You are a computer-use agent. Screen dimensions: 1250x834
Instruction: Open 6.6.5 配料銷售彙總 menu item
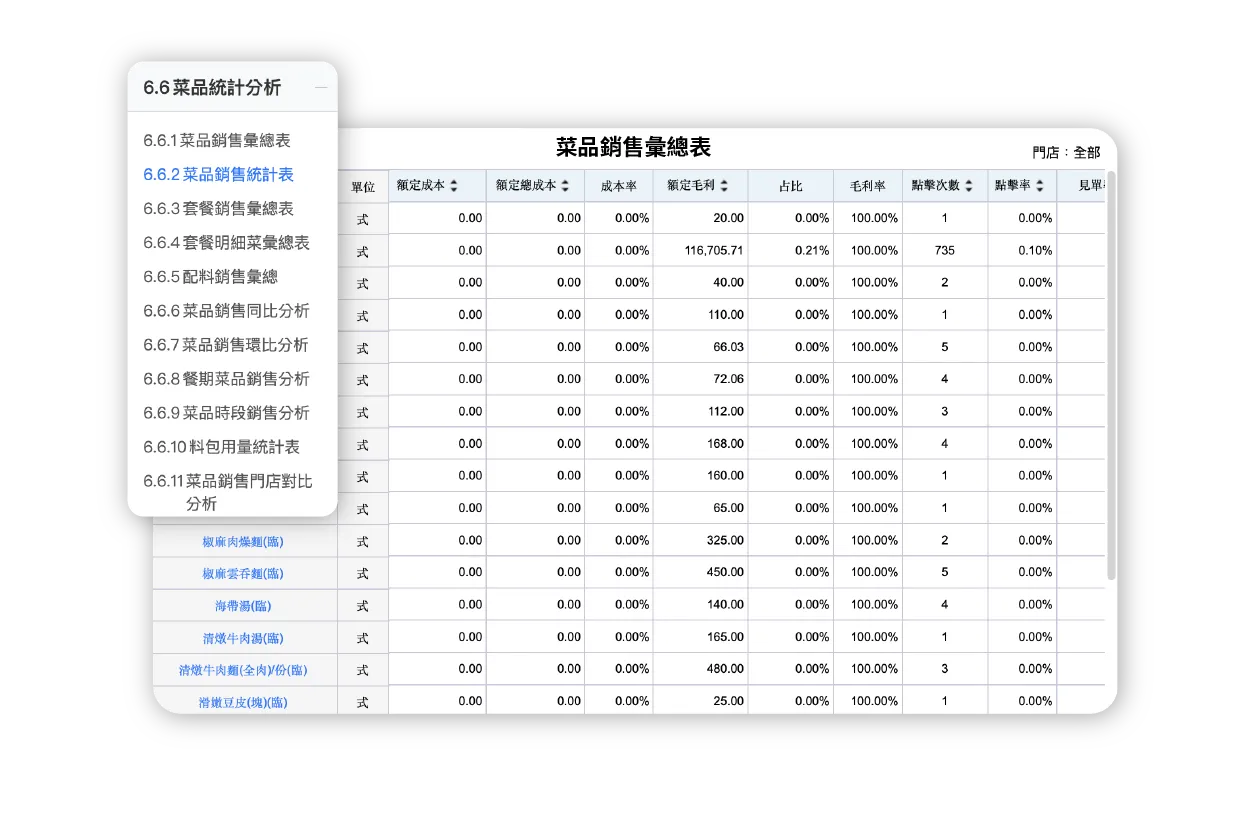[210, 277]
